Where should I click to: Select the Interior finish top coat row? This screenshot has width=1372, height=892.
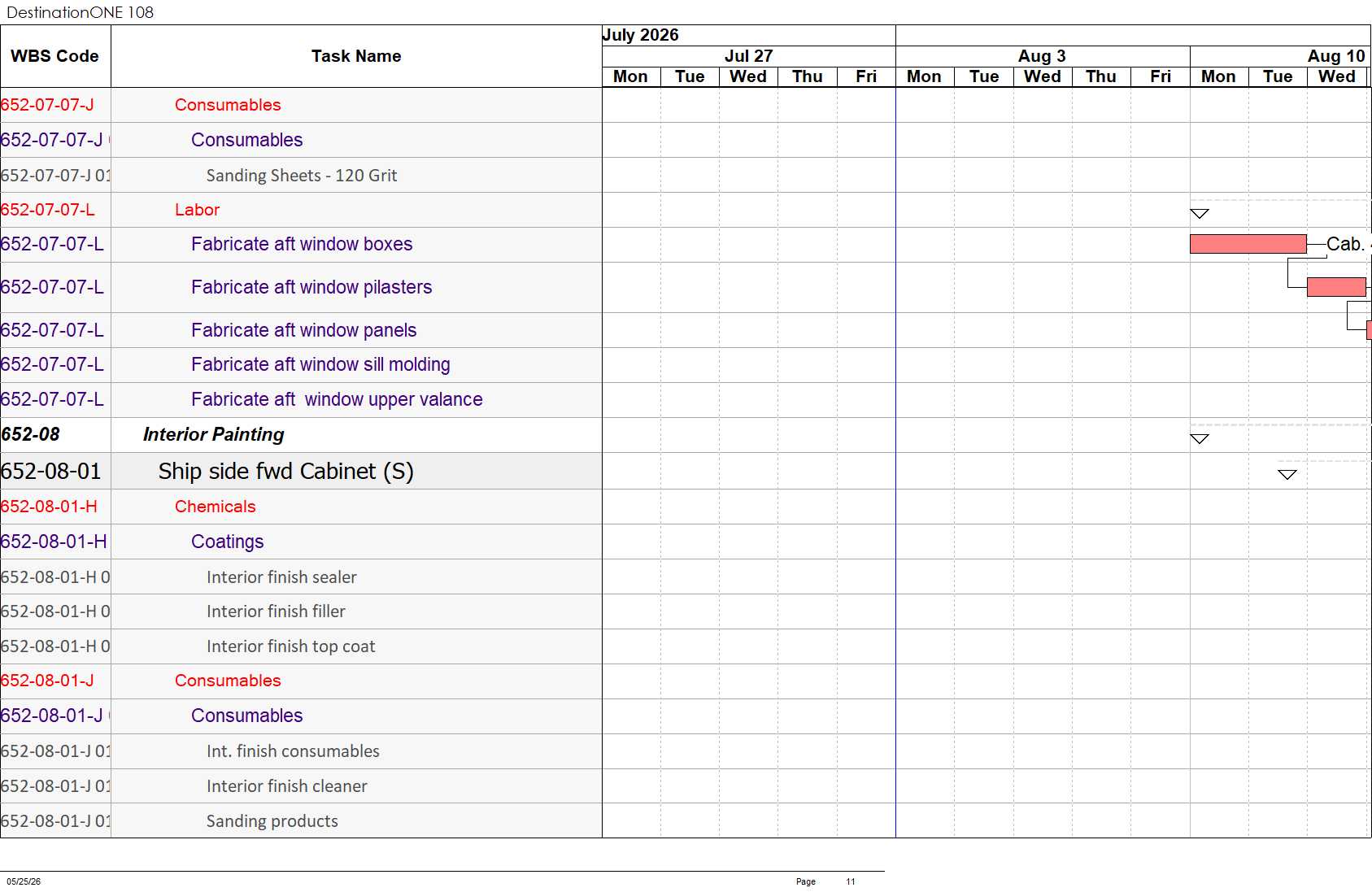point(301,646)
